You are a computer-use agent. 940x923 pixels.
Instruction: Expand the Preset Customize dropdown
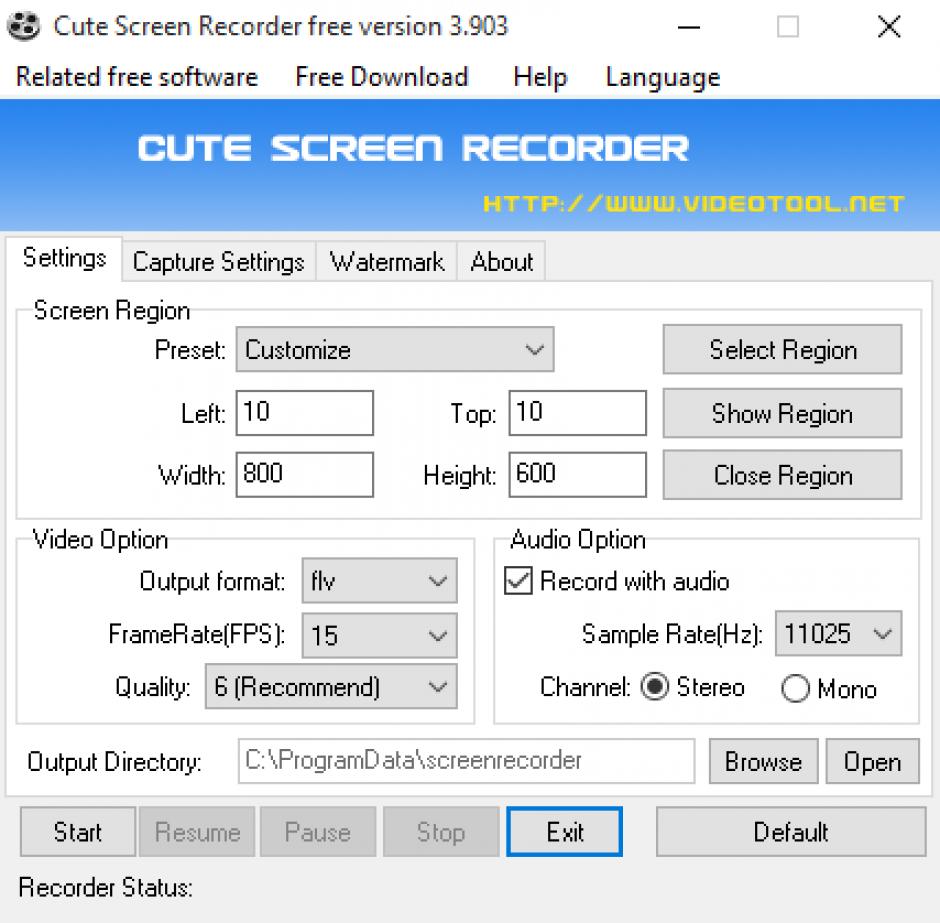[x=395, y=349]
